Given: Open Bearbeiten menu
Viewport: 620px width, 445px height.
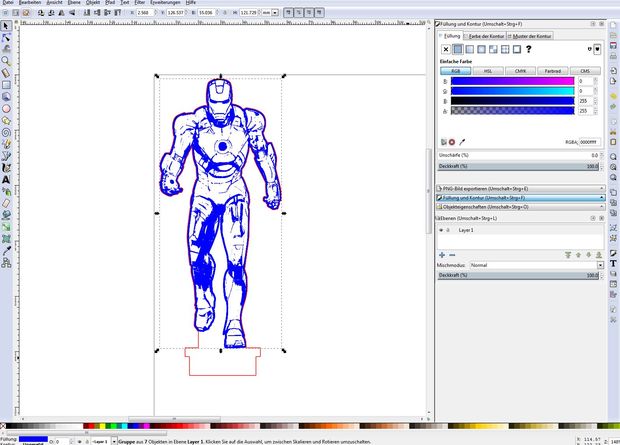Looking at the screenshot, I should (x=30, y=2).
